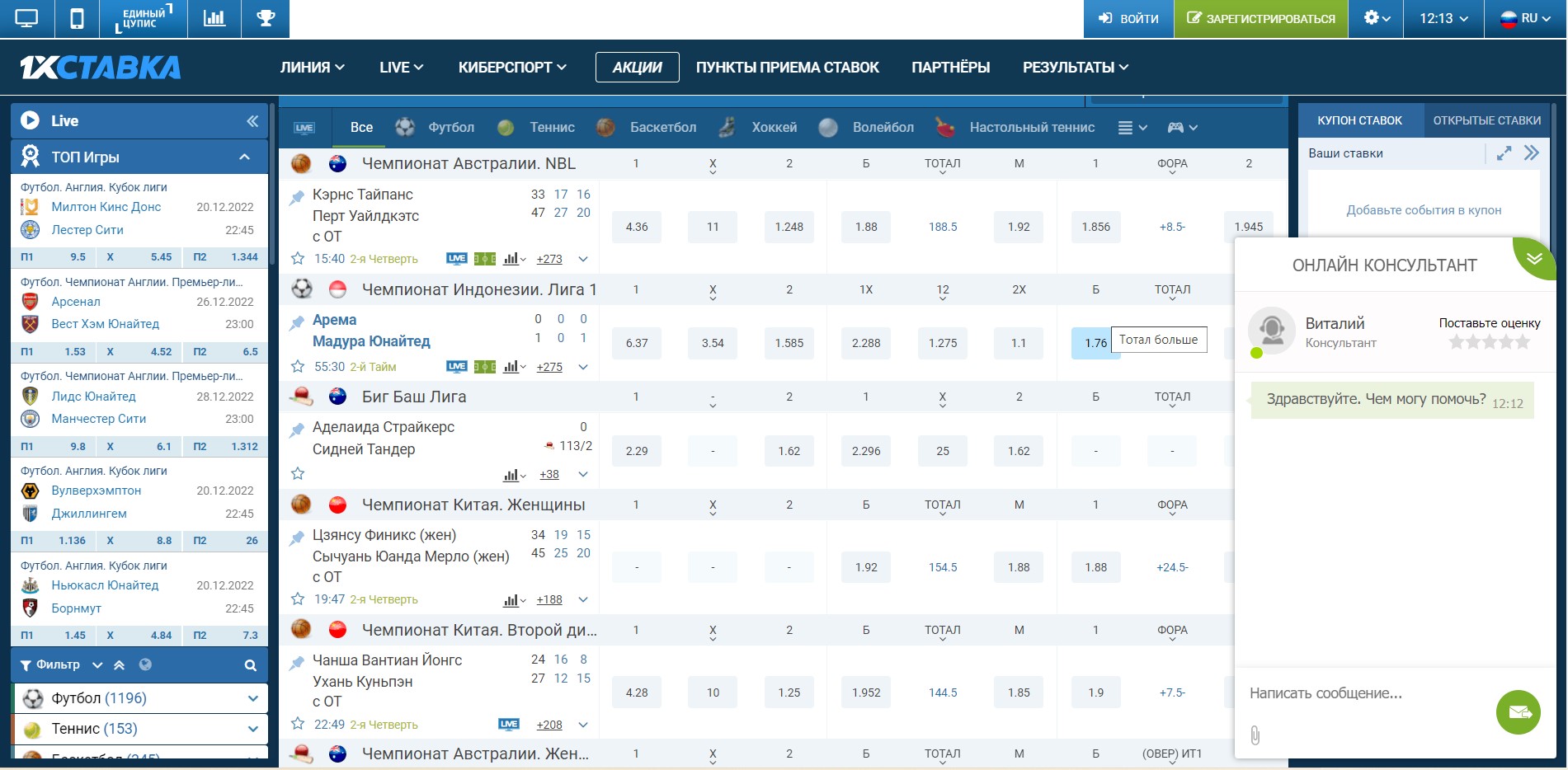Open statistics dropdown for Аделаида Страйкерс match
The image size is (1568, 770).
coord(515,475)
